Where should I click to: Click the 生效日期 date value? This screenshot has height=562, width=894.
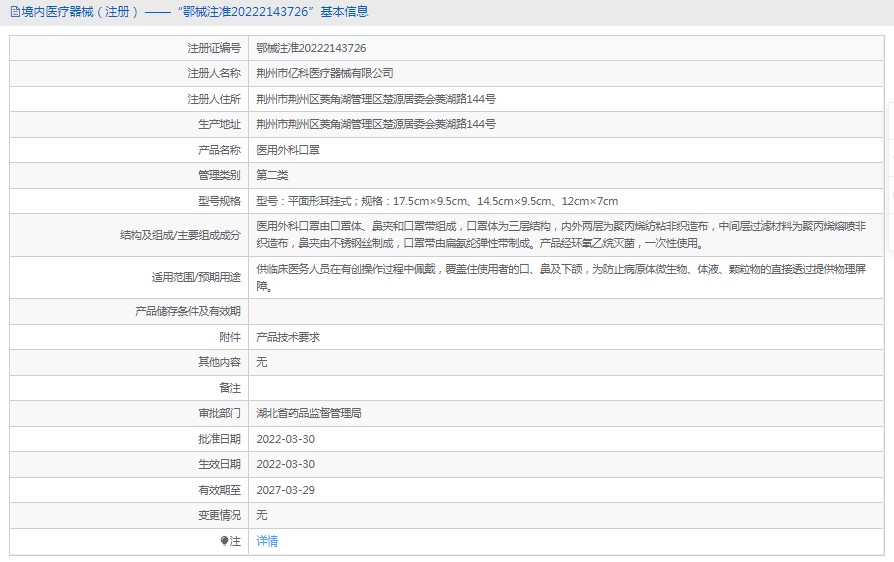pyautogui.click(x=285, y=464)
